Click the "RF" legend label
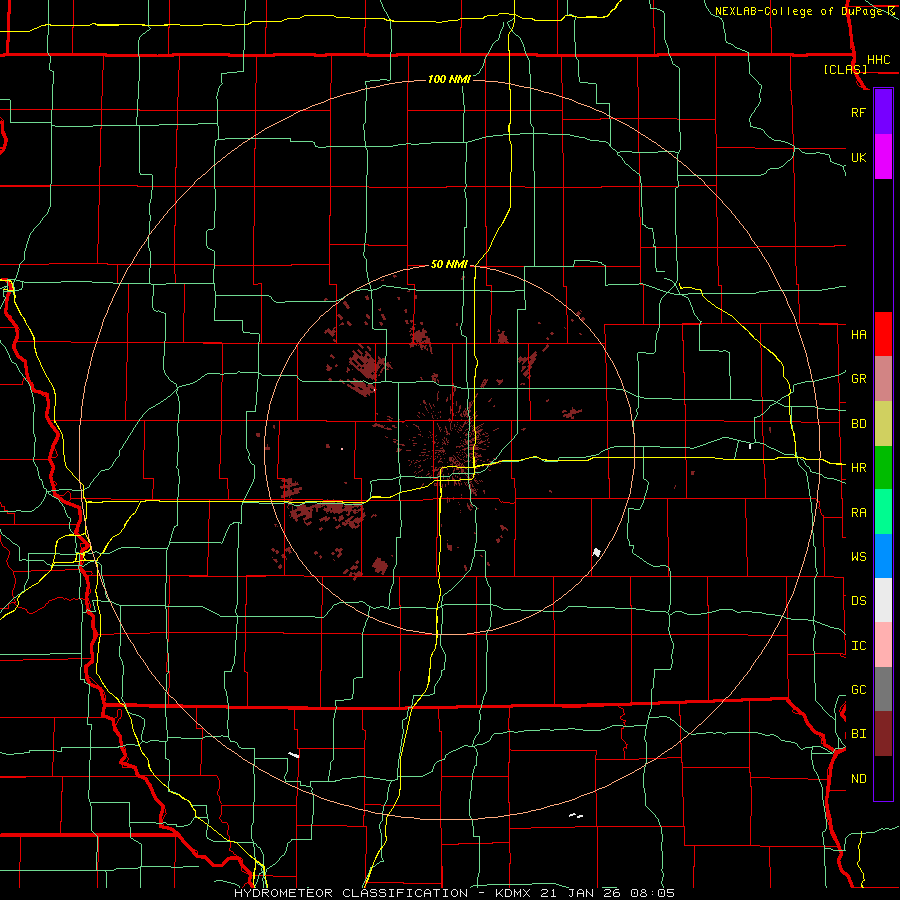 point(859,112)
